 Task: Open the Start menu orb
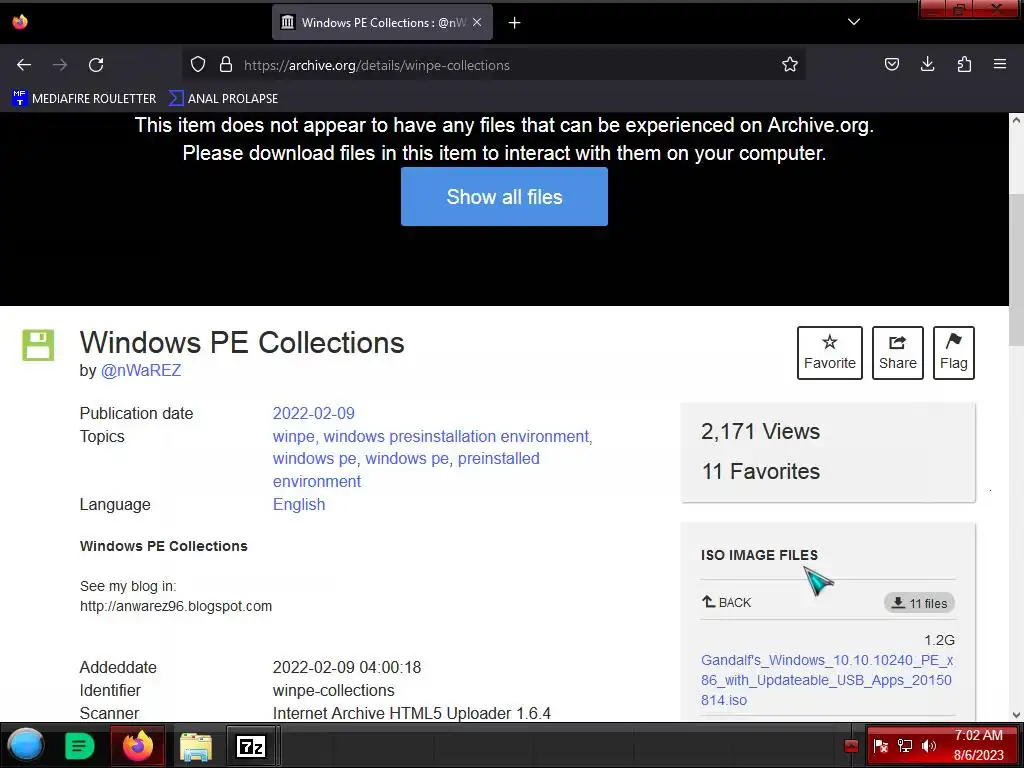tap(25, 745)
